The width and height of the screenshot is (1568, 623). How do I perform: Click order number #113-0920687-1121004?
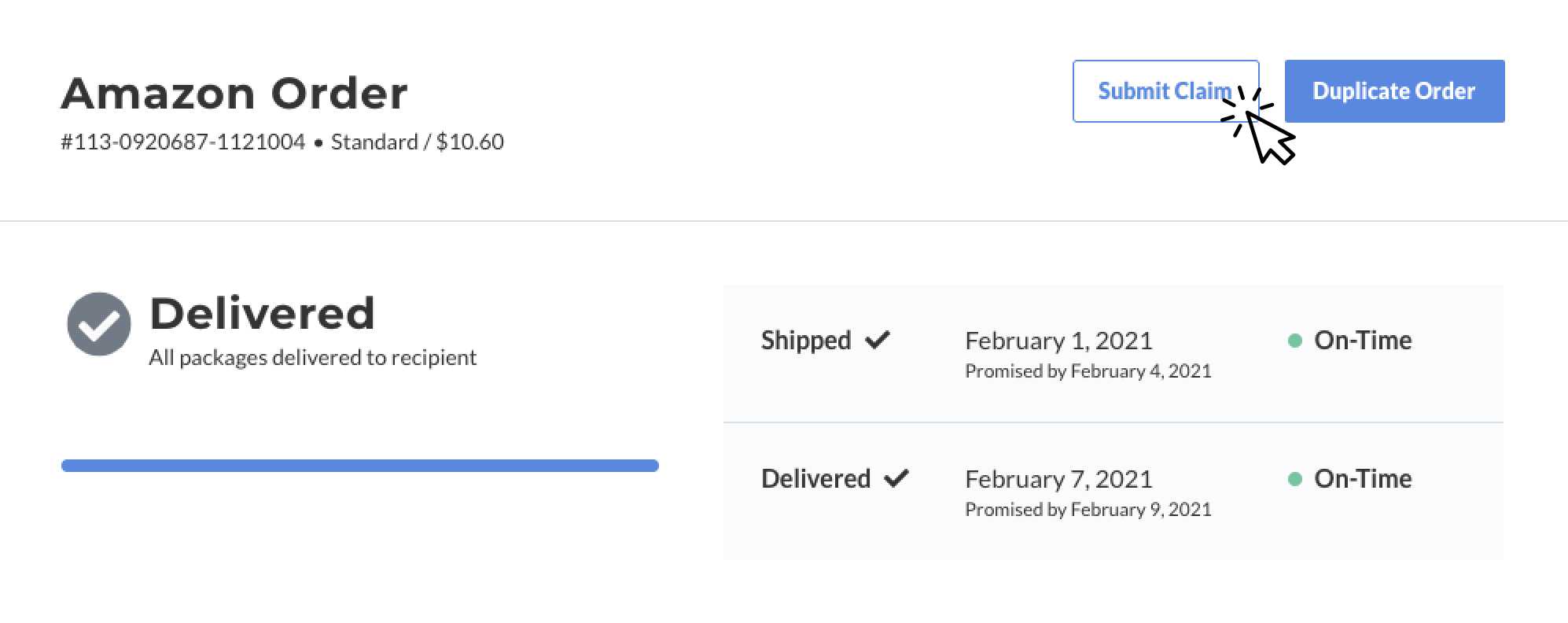click(183, 142)
